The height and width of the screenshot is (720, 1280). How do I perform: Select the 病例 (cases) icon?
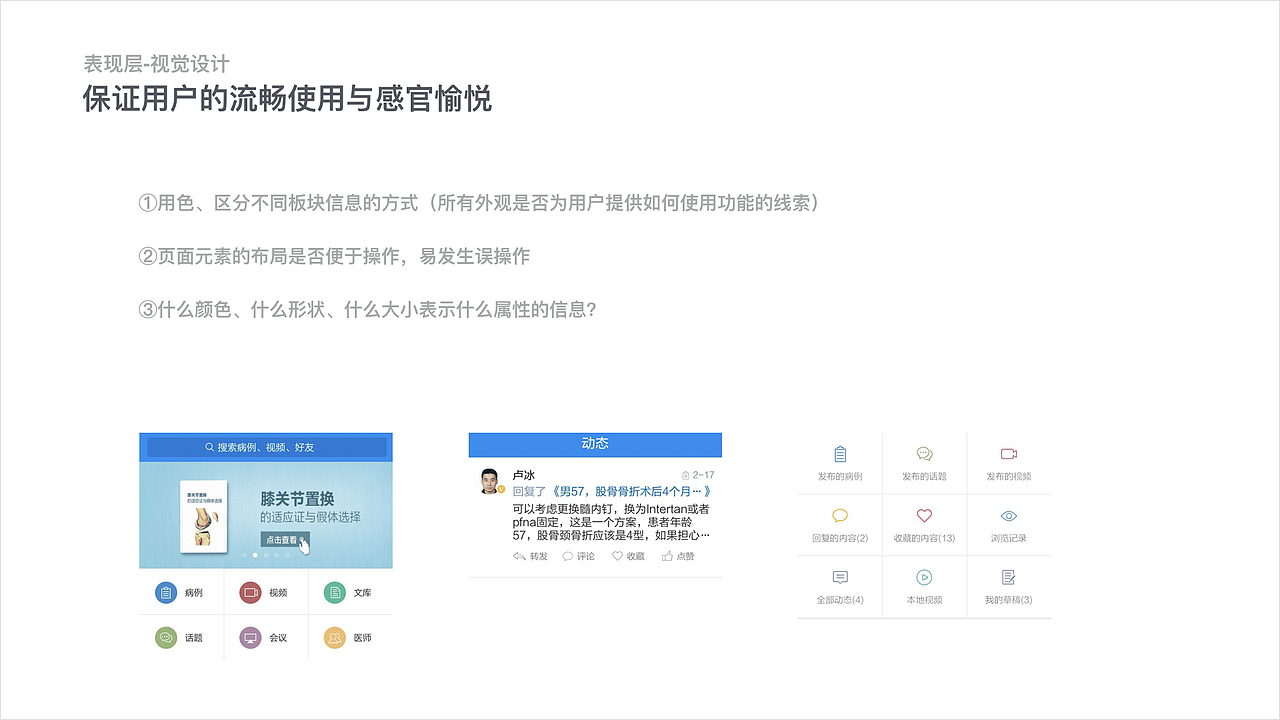tap(166, 592)
